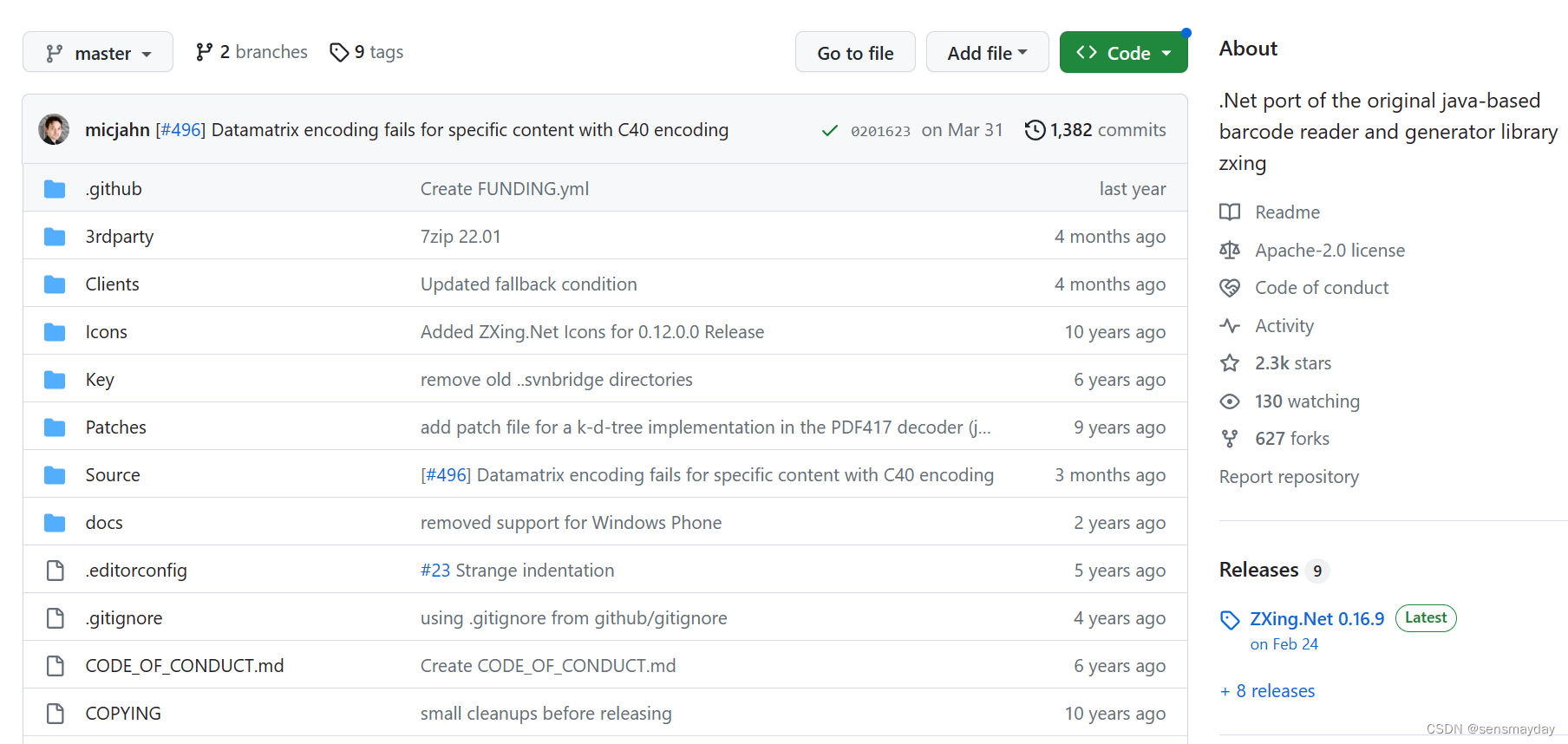Open the Source folder

pyautogui.click(x=113, y=475)
